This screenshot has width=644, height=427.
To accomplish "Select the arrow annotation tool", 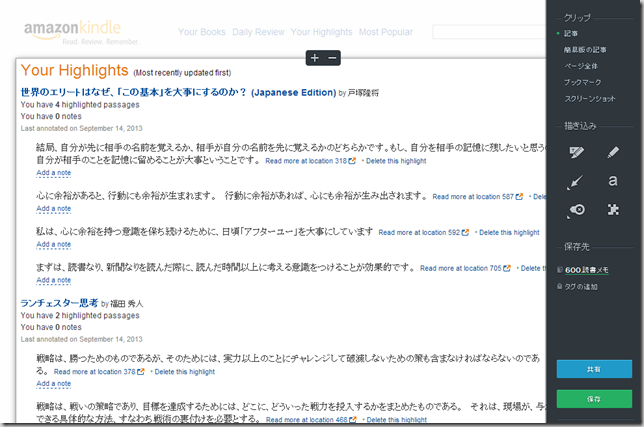I will [x=575, y=182].
